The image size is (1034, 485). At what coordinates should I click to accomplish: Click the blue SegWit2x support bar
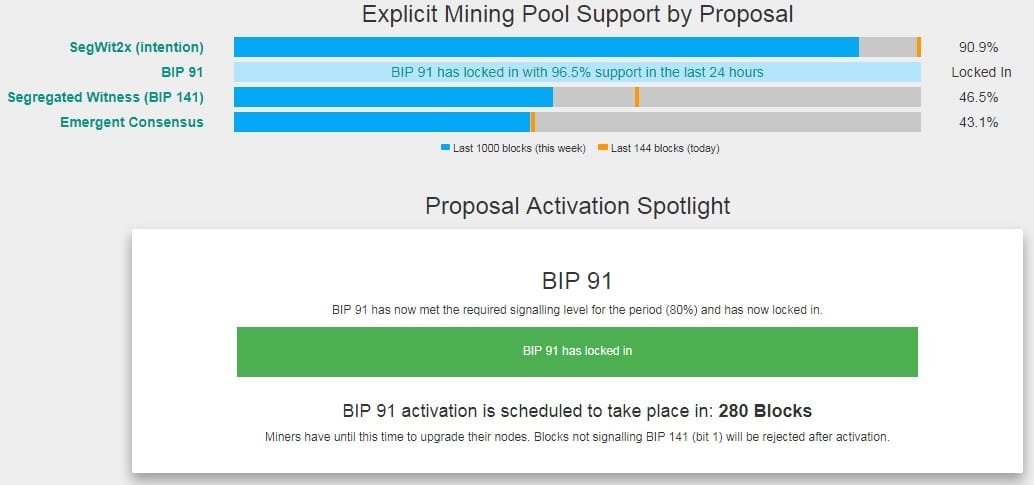click(x=546, y=47)
